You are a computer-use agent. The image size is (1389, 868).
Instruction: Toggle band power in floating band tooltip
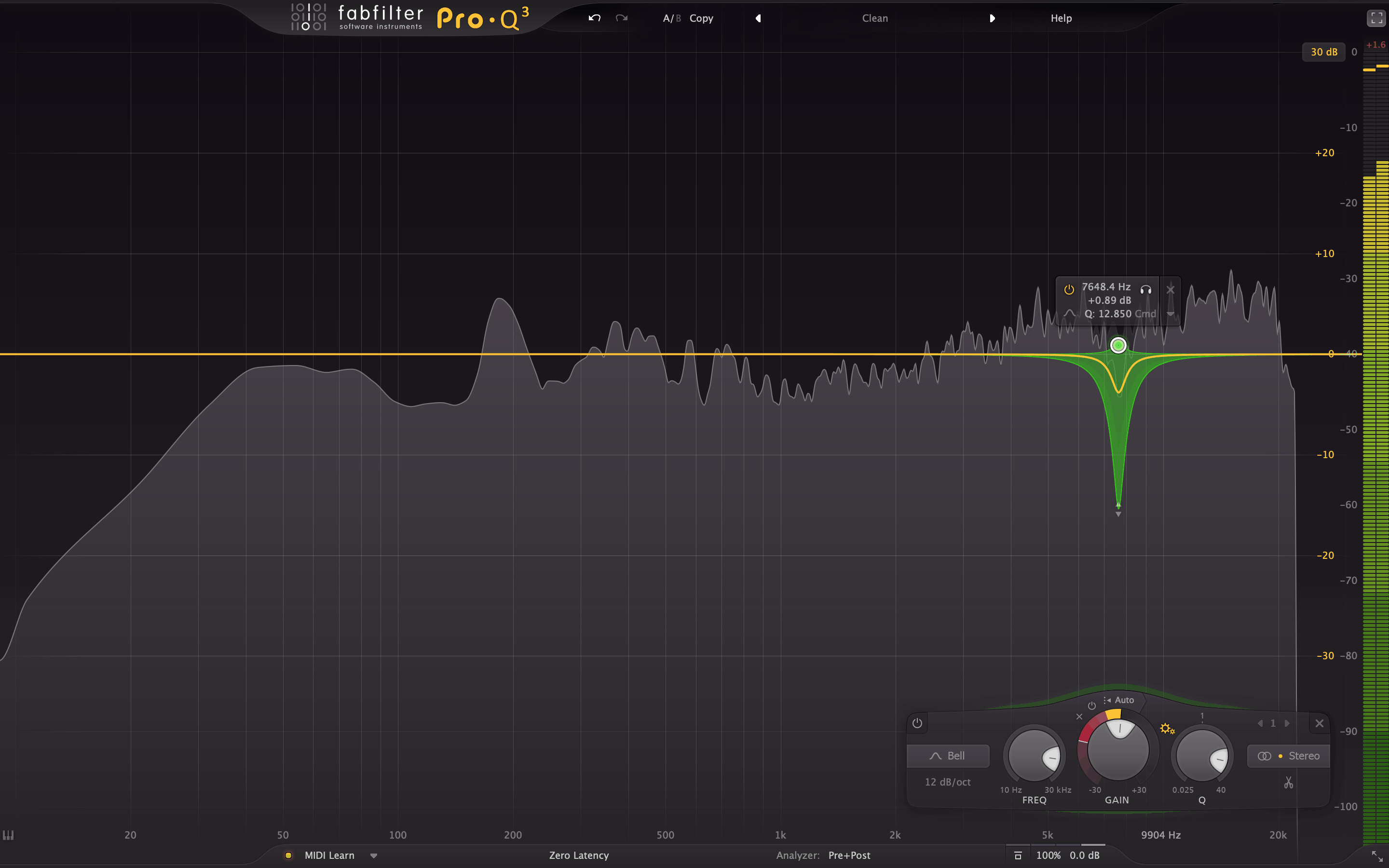pyautogui.click(x=1069, y=289)
